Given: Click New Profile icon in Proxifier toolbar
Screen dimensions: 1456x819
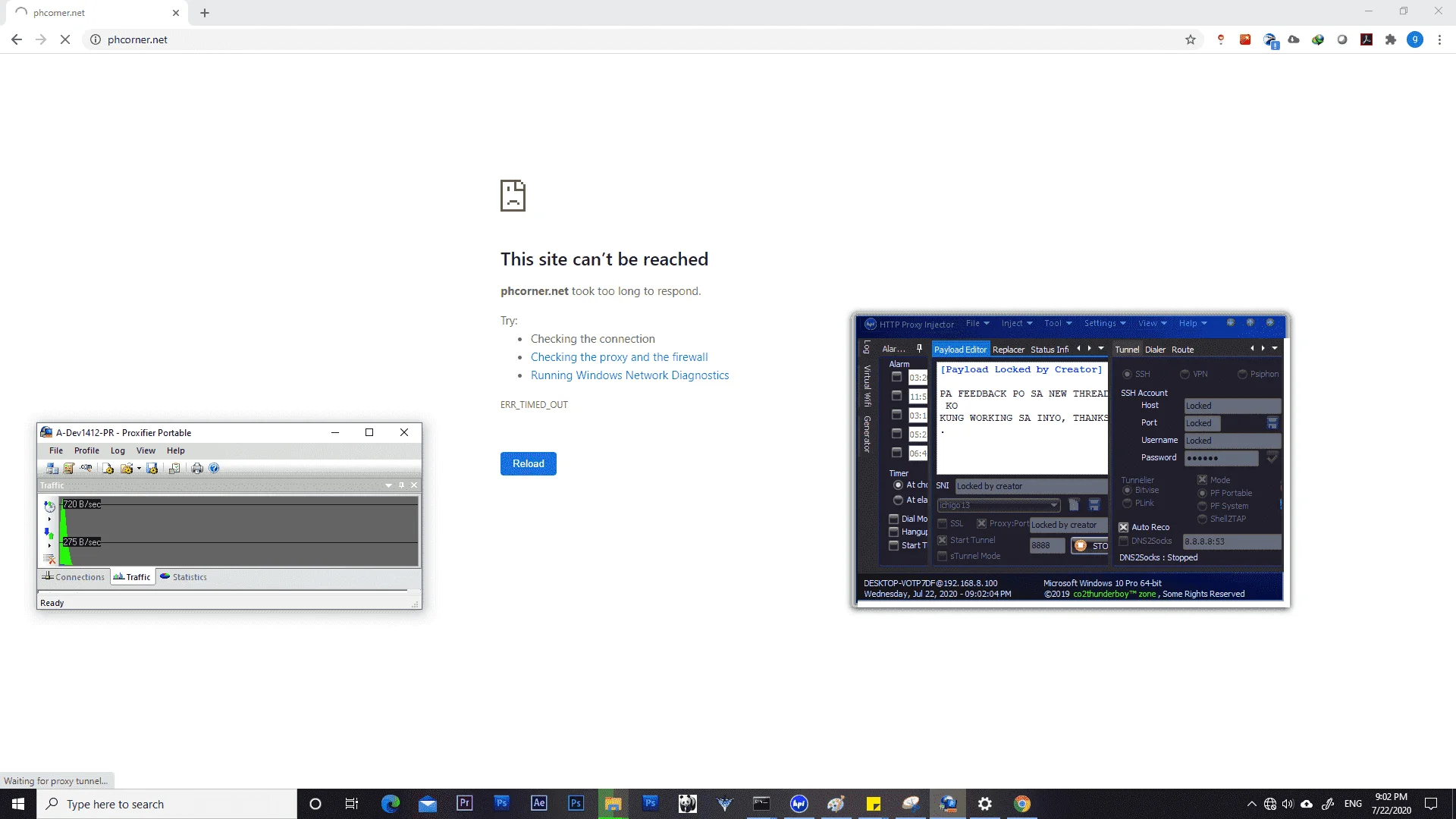Looking at the screenshot, I should [108, 469].
